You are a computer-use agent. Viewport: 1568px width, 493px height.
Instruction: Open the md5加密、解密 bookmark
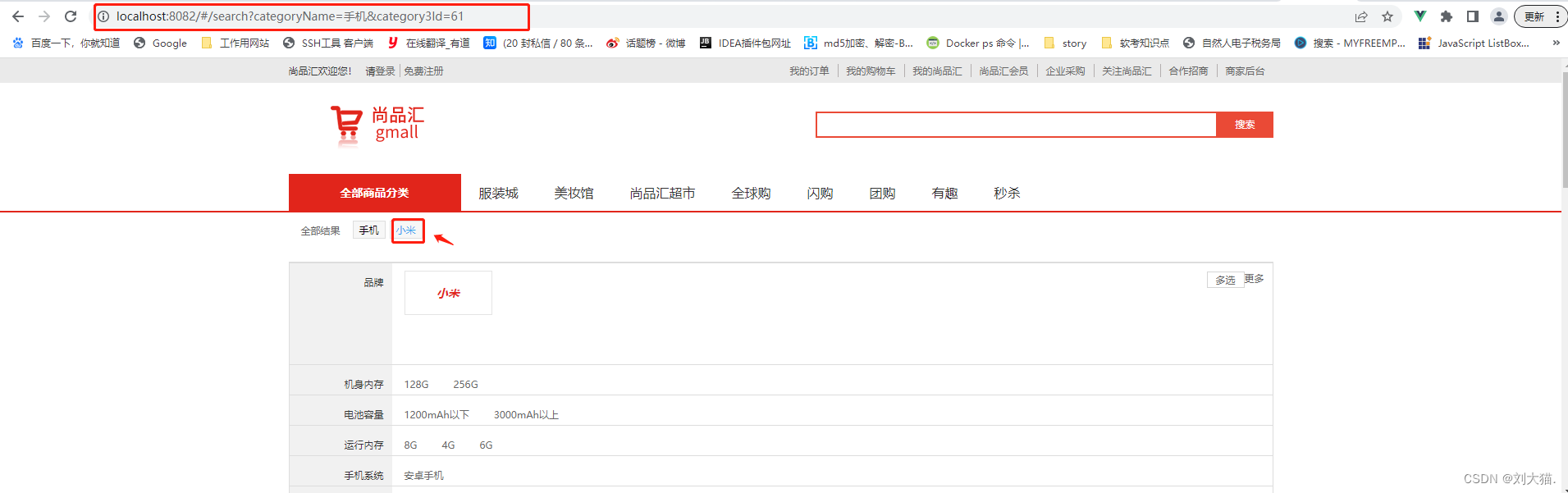pyautogui.click(x=859, y=43)
